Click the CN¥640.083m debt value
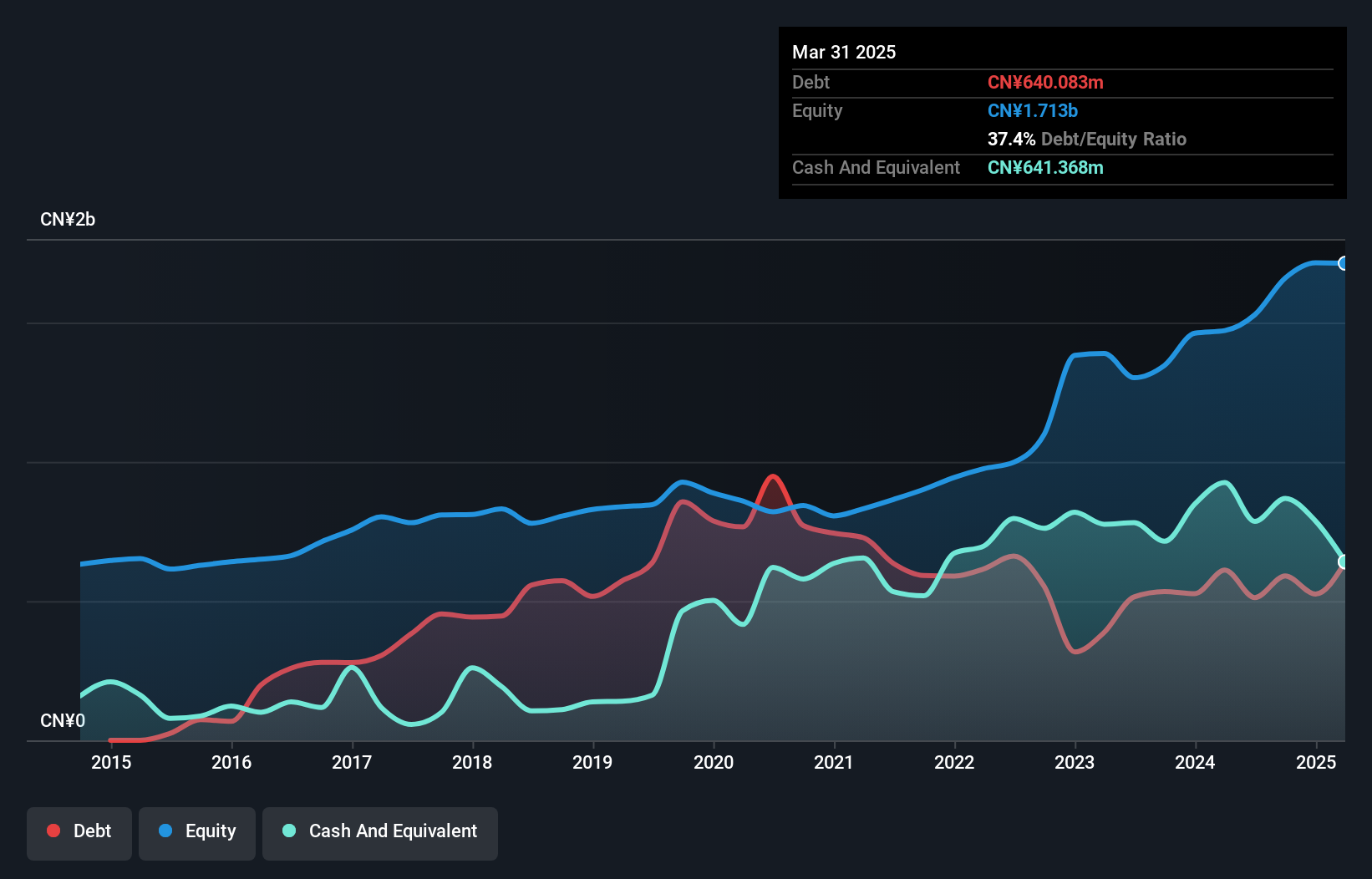Viewport: 1372px width, 879px height. (1045, 82)
